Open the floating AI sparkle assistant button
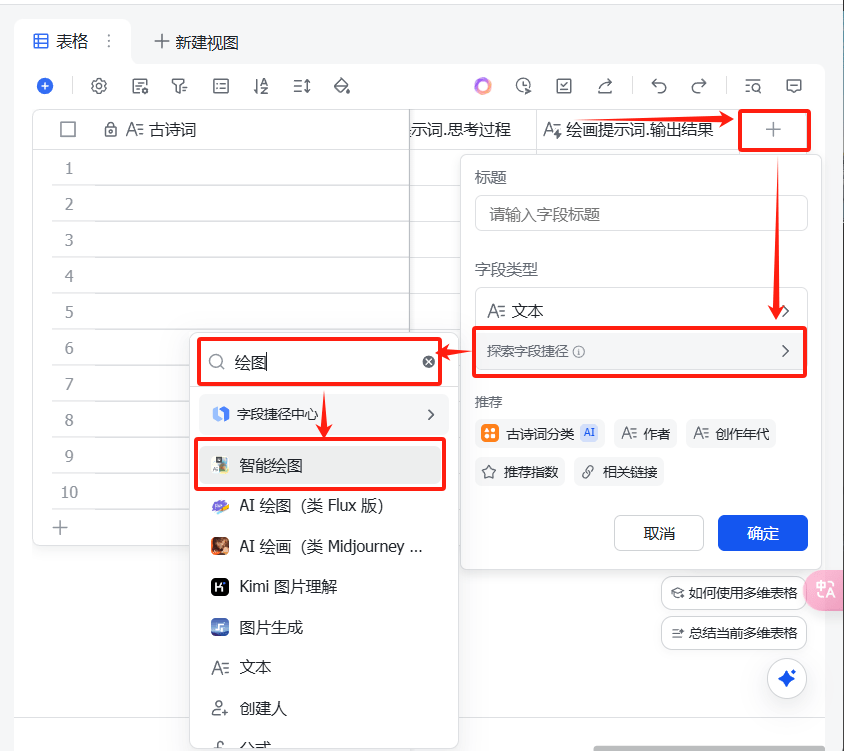The height and width of the screenshot is (751, 844). (x=786, y=678)
